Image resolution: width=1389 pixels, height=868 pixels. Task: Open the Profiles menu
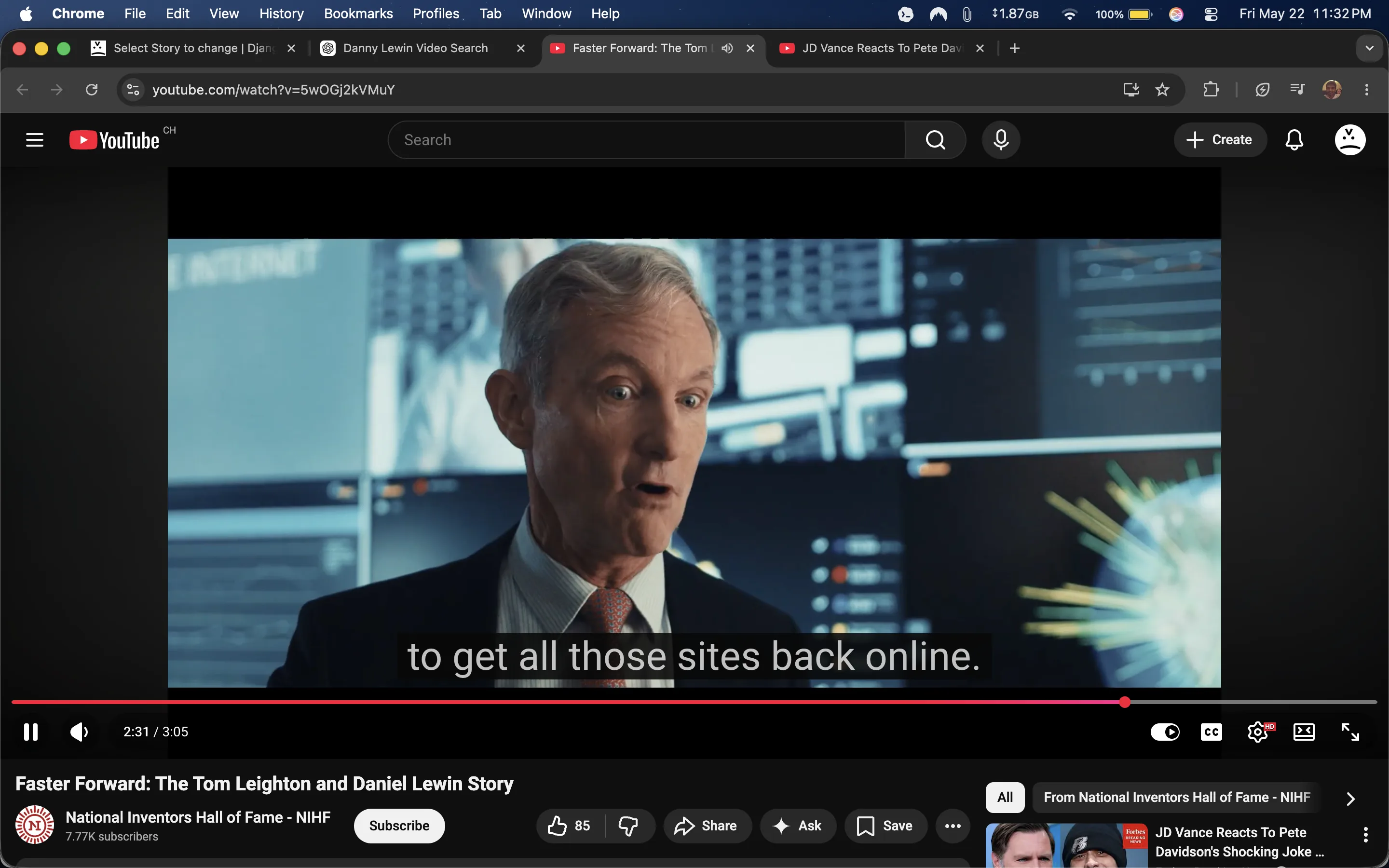436,14
